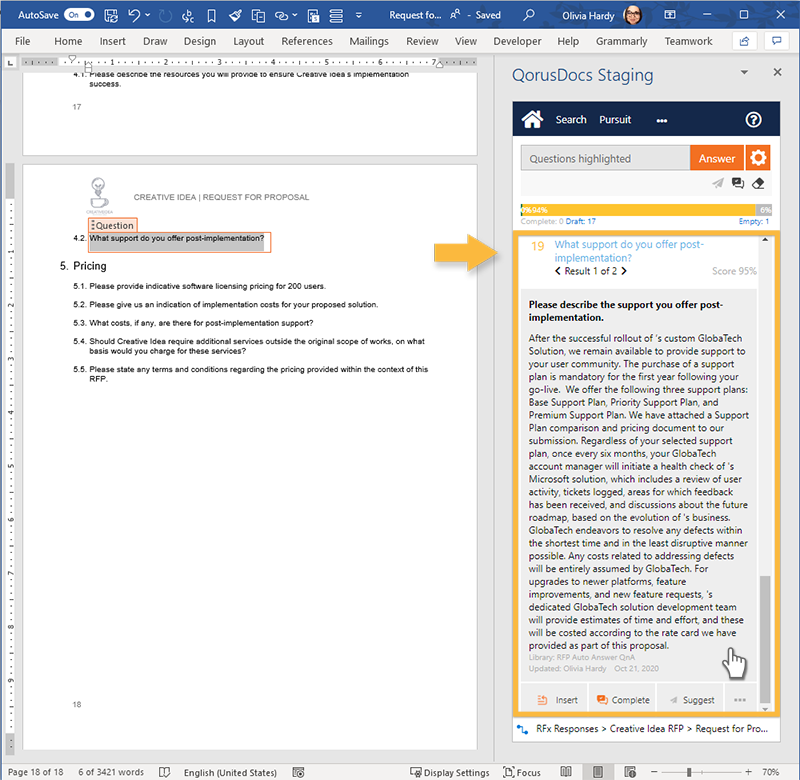Viewport: 800px width, 780px height.
Task: Click the copy-document icon in quick access toolbar
Action: pos(258,16)
